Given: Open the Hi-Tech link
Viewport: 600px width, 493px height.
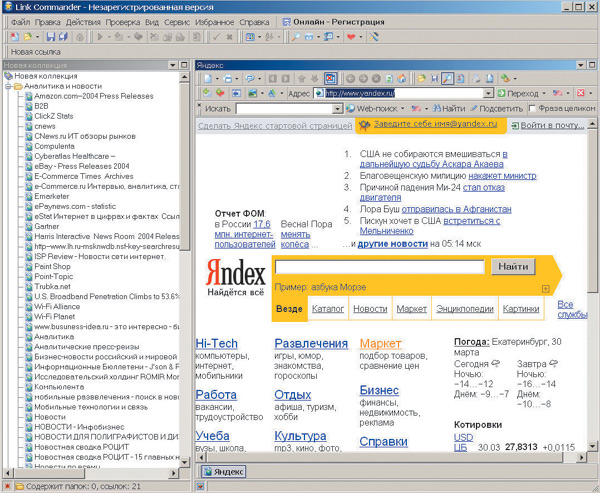Looking at the screenshot, I should pyautogui.click(x=217, y=343).
